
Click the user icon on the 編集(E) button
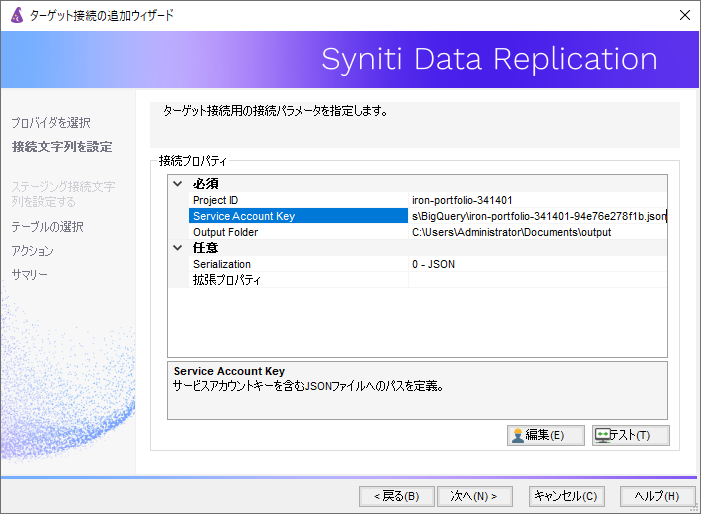point(518,435)
